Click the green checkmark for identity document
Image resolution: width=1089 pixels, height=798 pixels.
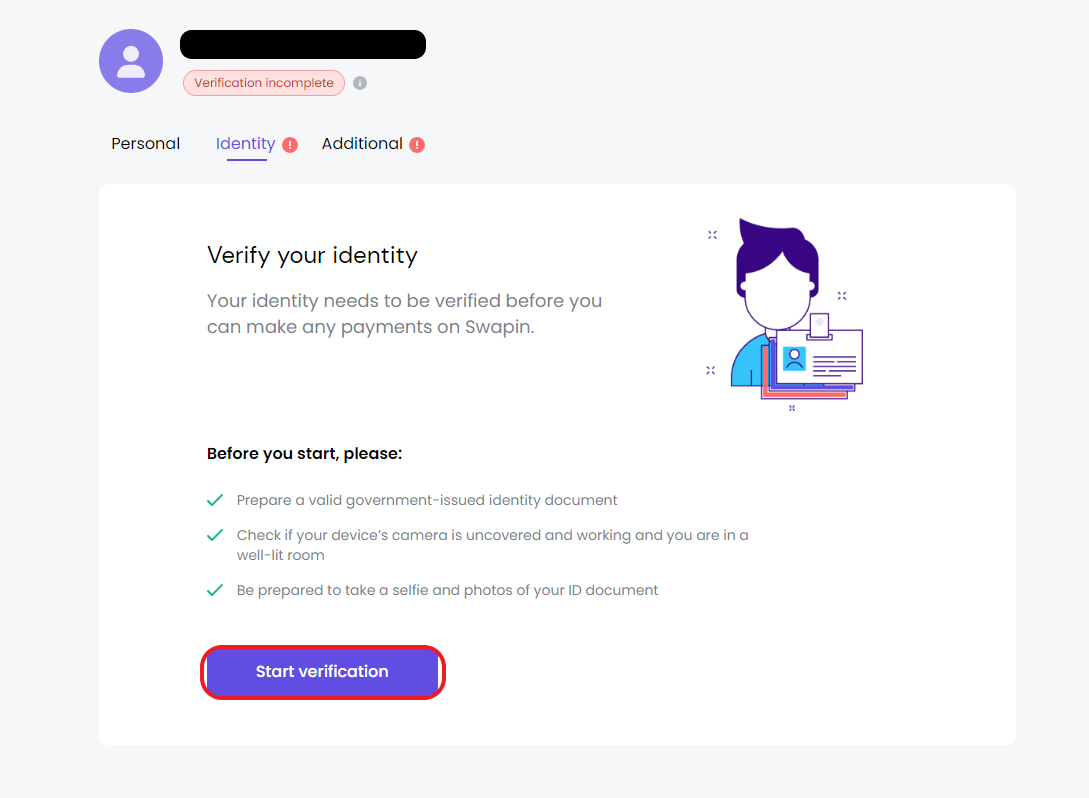pyautogui.click(x=215, y=500)
